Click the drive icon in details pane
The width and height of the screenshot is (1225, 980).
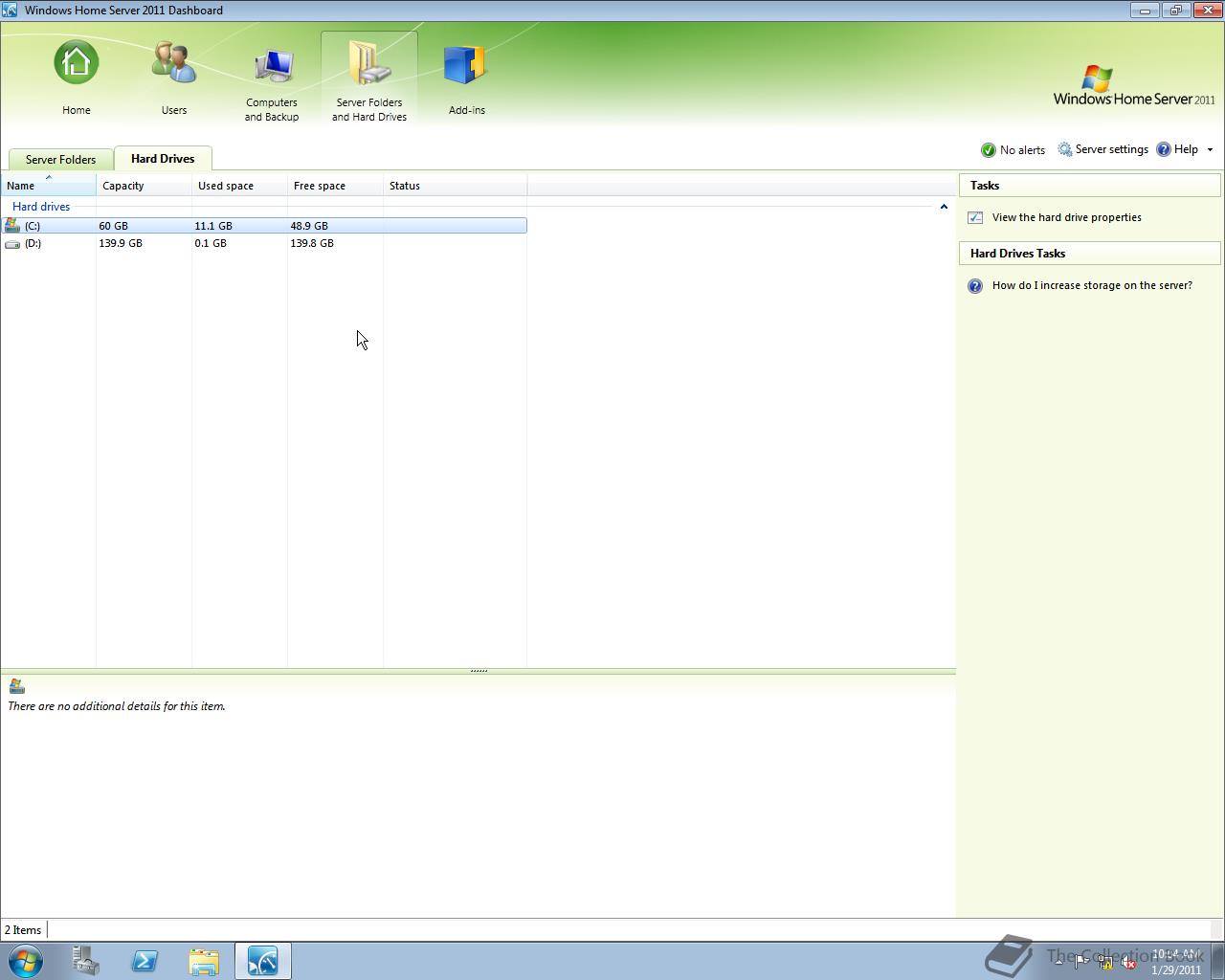(16, 686)
